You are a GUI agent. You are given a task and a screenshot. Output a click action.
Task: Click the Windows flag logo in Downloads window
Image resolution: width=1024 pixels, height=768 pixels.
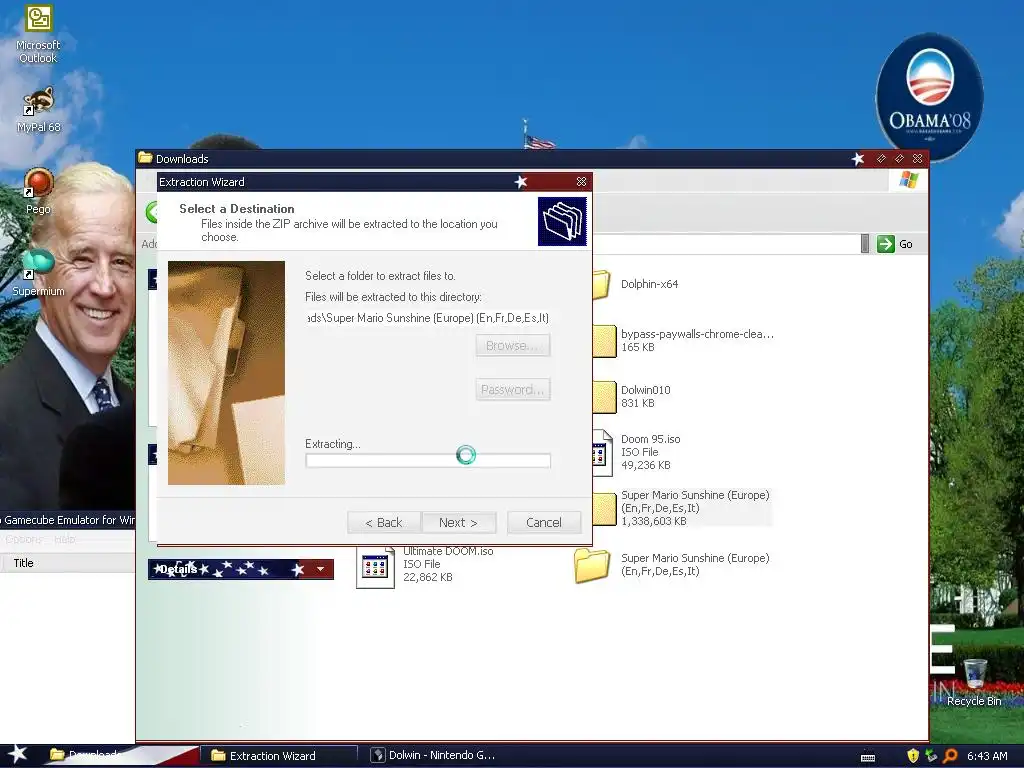click(908, 180)
